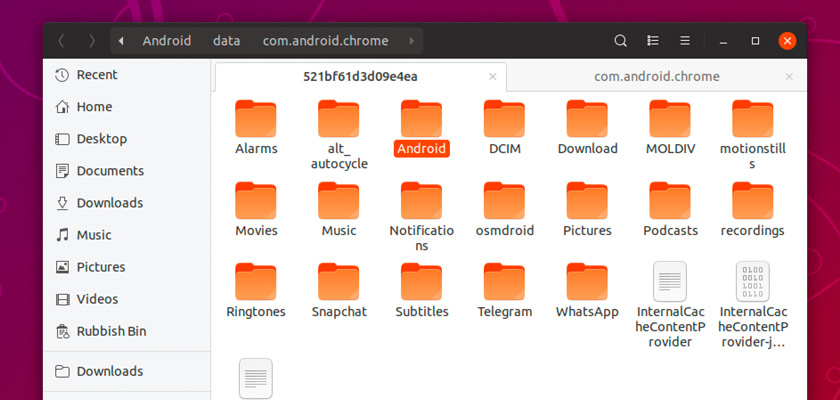
Task: Switch to the com.android.chrome tab
Action: pyautogui.click(x=657, y=77)
